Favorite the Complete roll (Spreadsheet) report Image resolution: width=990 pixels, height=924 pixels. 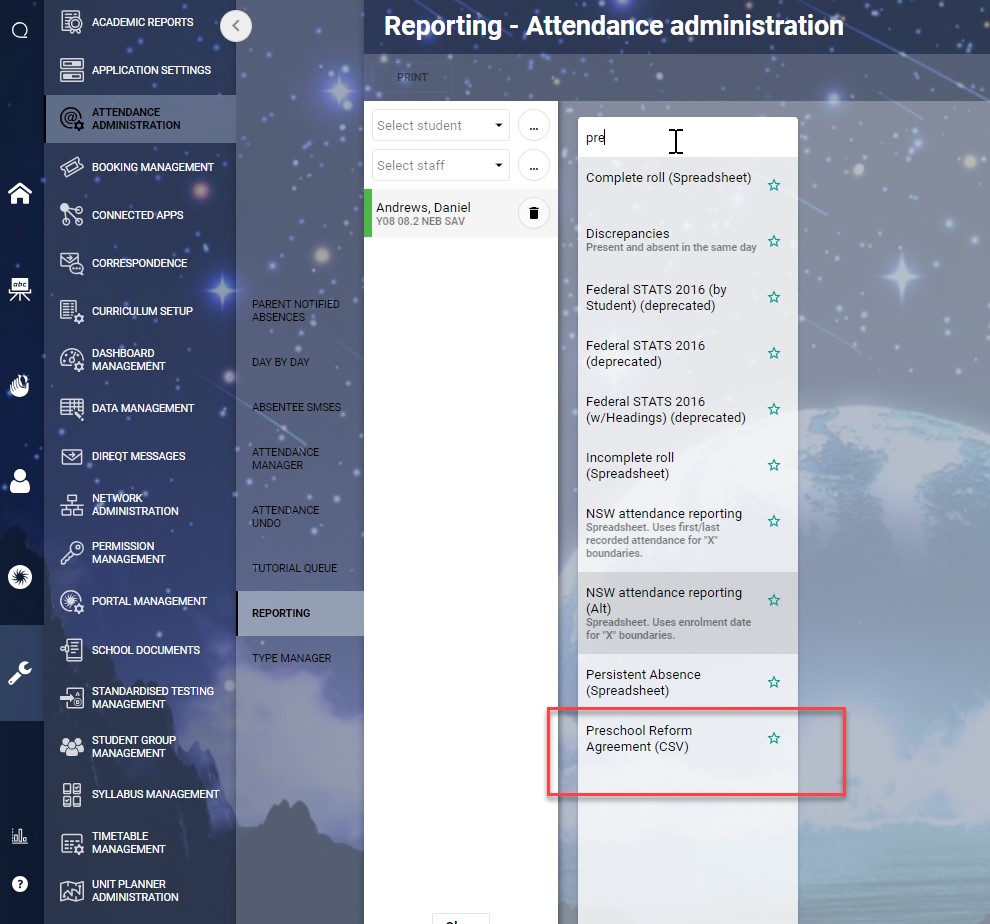774,185
